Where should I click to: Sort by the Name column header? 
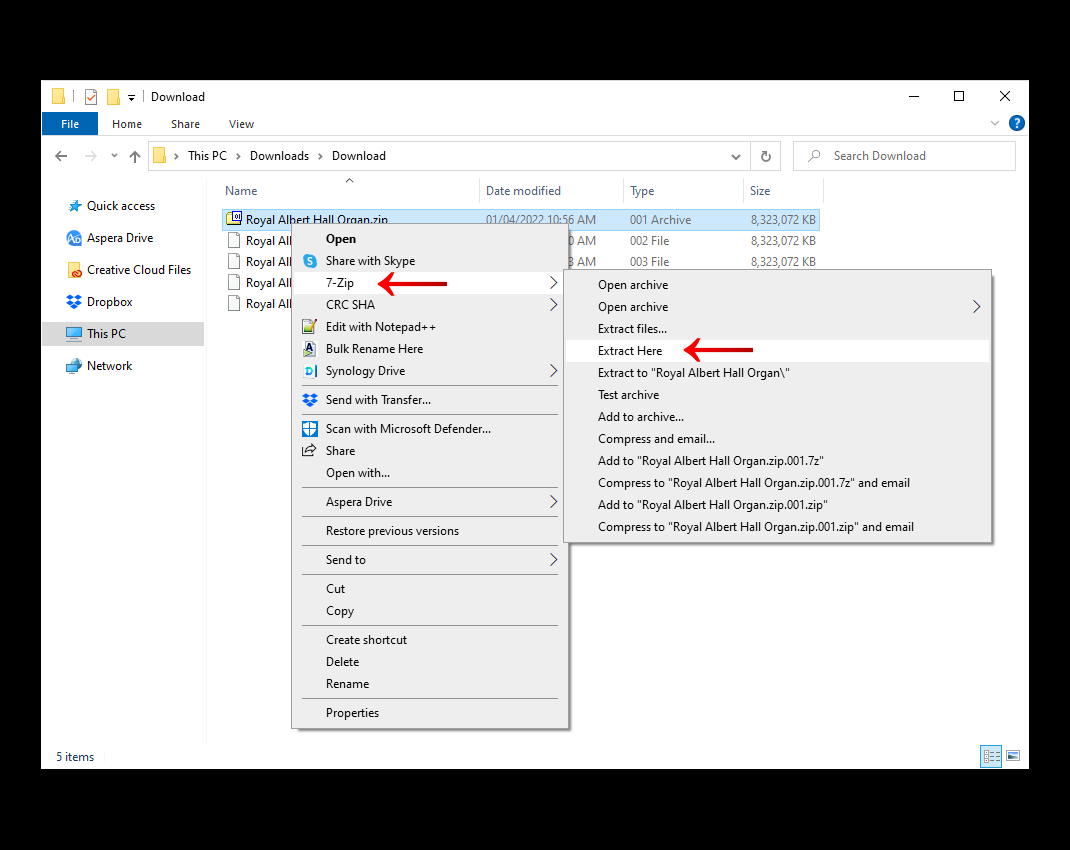(x=349, y=191)
